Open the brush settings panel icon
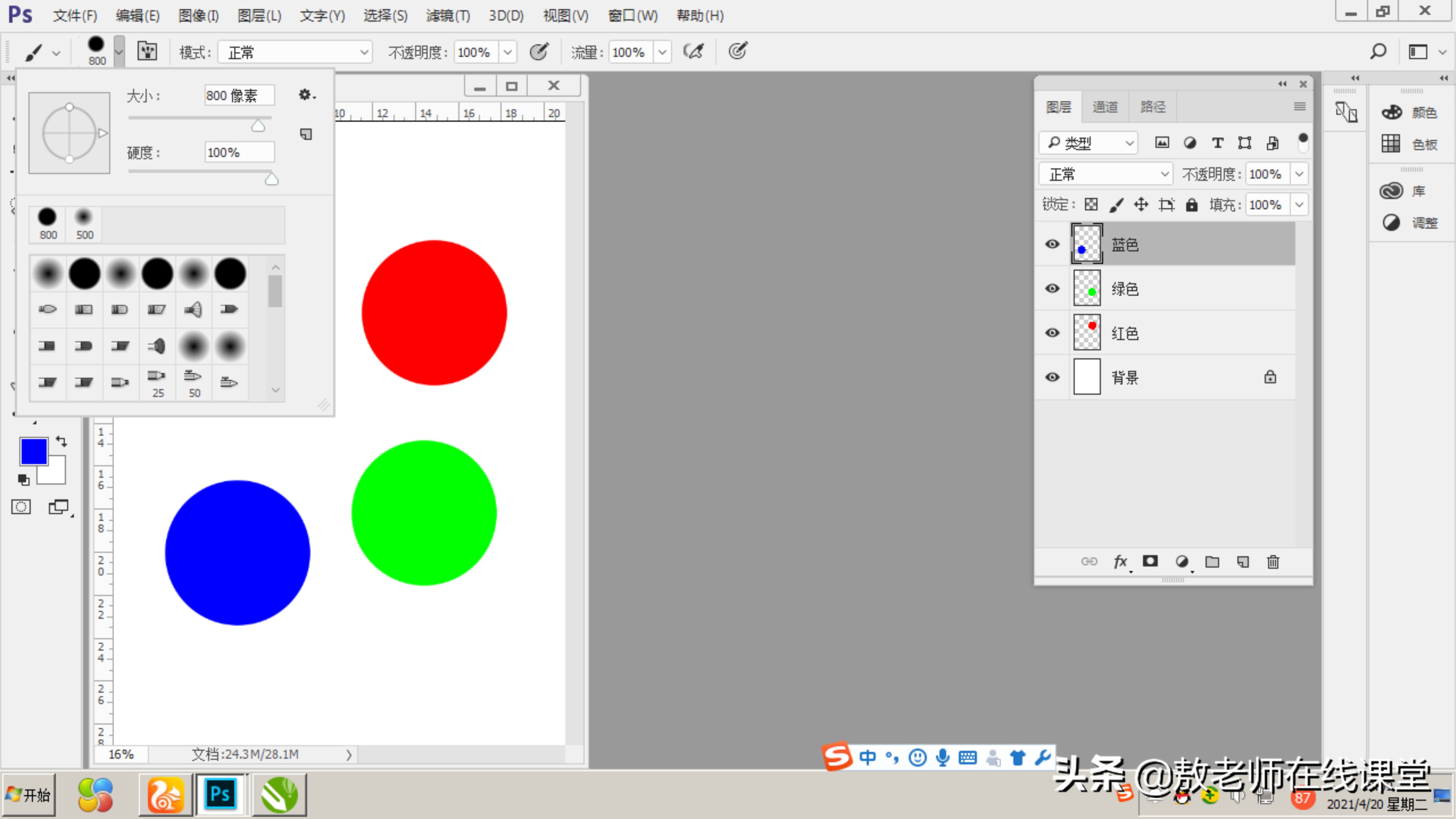This screenshot has width=1456, height=819. point(147,51)
